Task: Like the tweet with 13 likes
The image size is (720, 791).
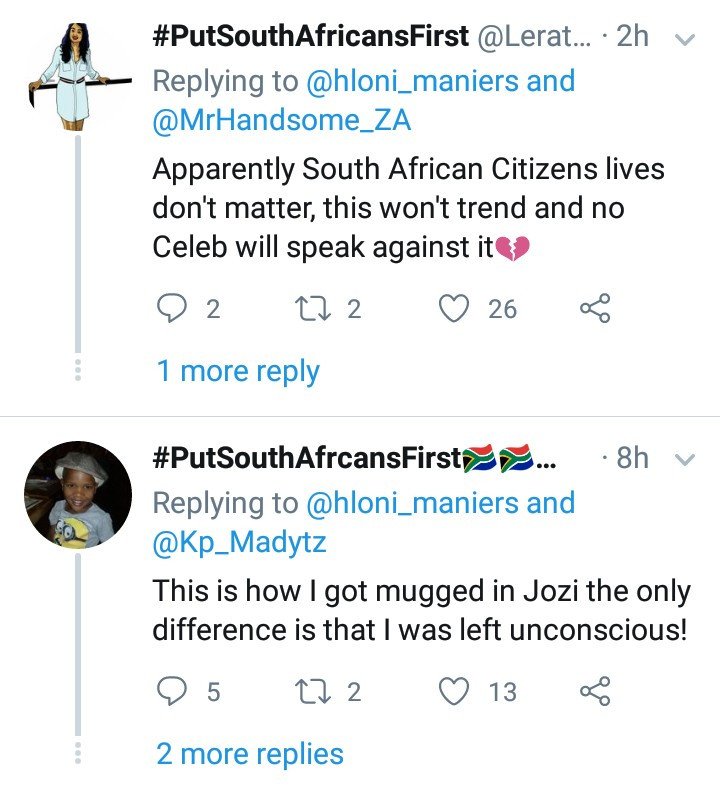Action: click(454, 691)
